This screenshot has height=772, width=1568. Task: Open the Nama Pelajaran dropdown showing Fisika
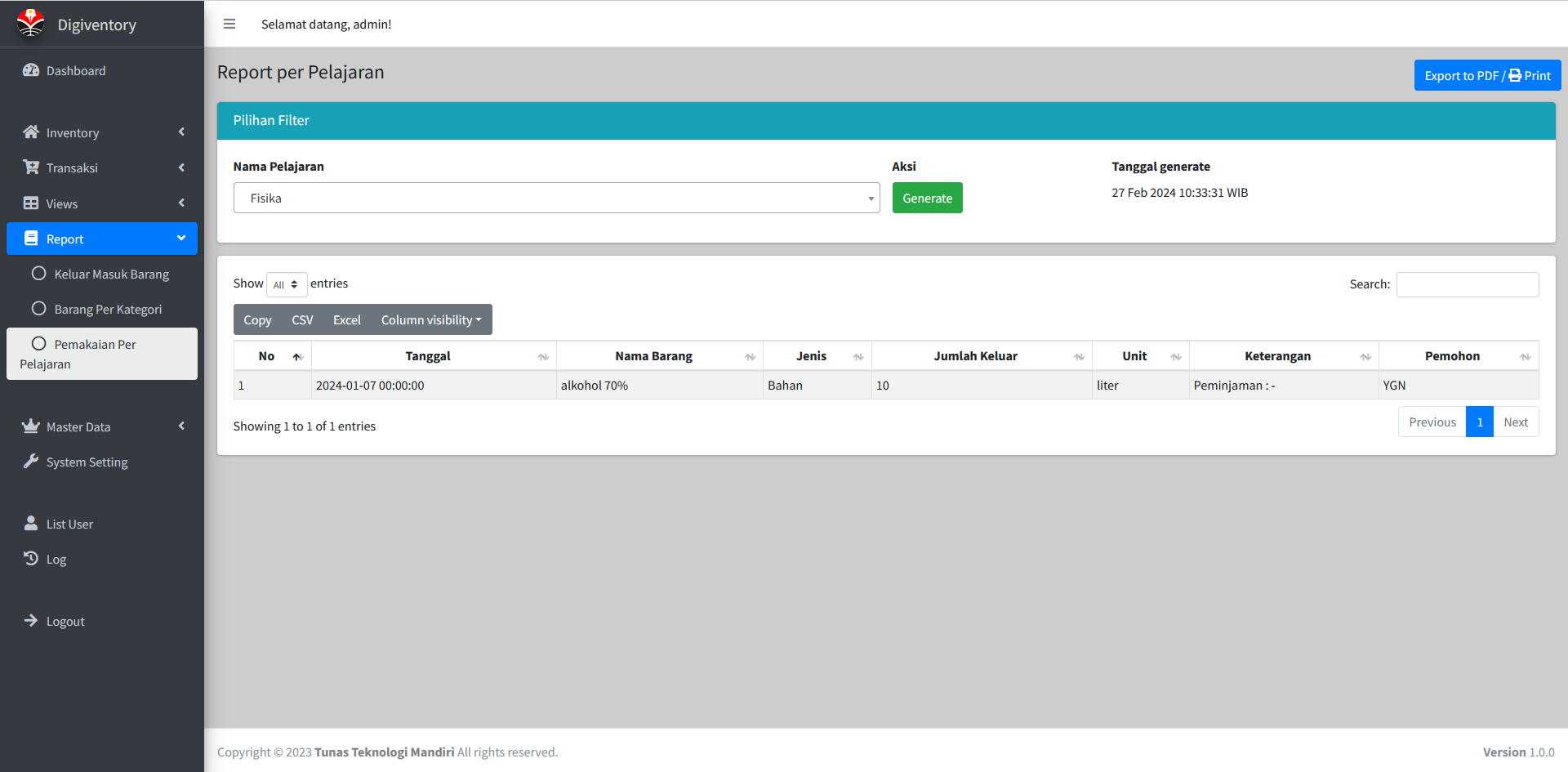(556, 198)
